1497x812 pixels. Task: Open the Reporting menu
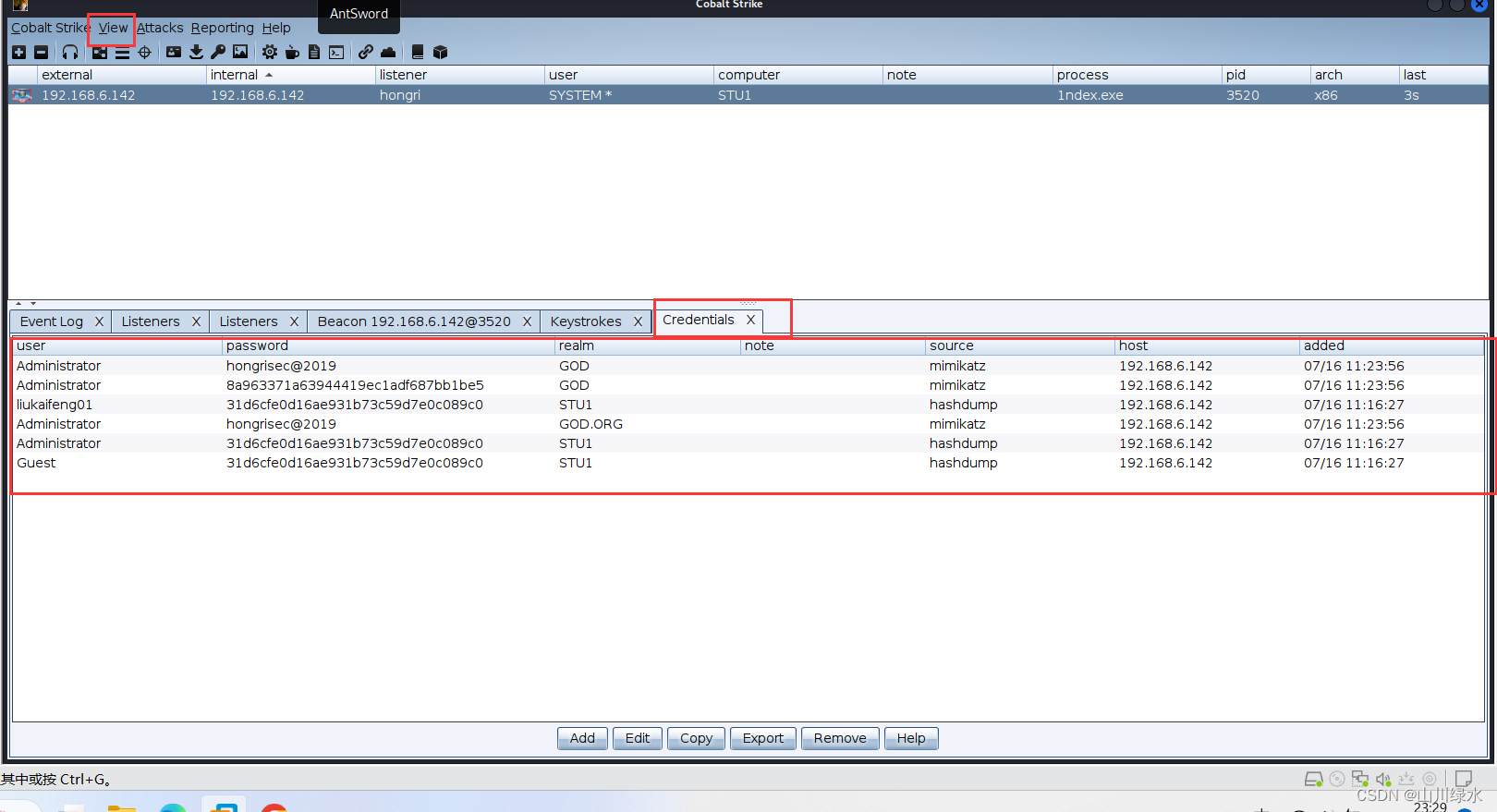coord(222,28)
